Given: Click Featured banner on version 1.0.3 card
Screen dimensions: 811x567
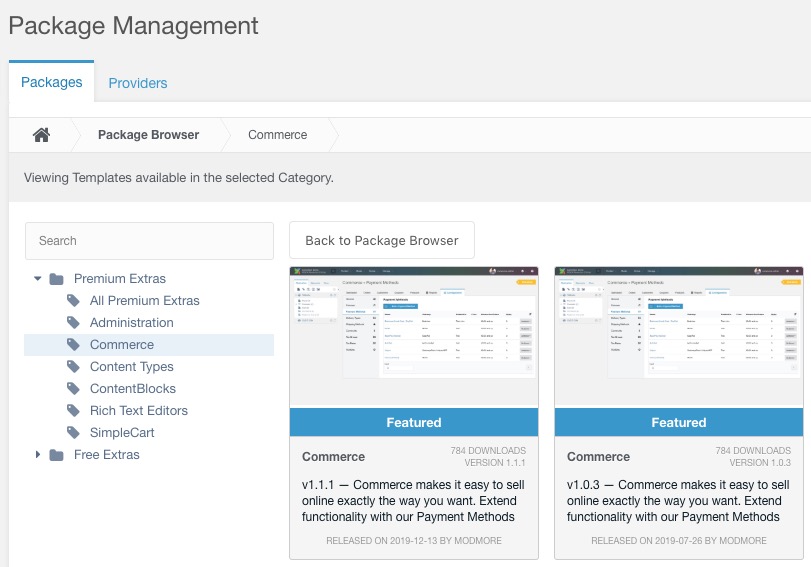Looking at the screenshot, I should pos(679,422).
